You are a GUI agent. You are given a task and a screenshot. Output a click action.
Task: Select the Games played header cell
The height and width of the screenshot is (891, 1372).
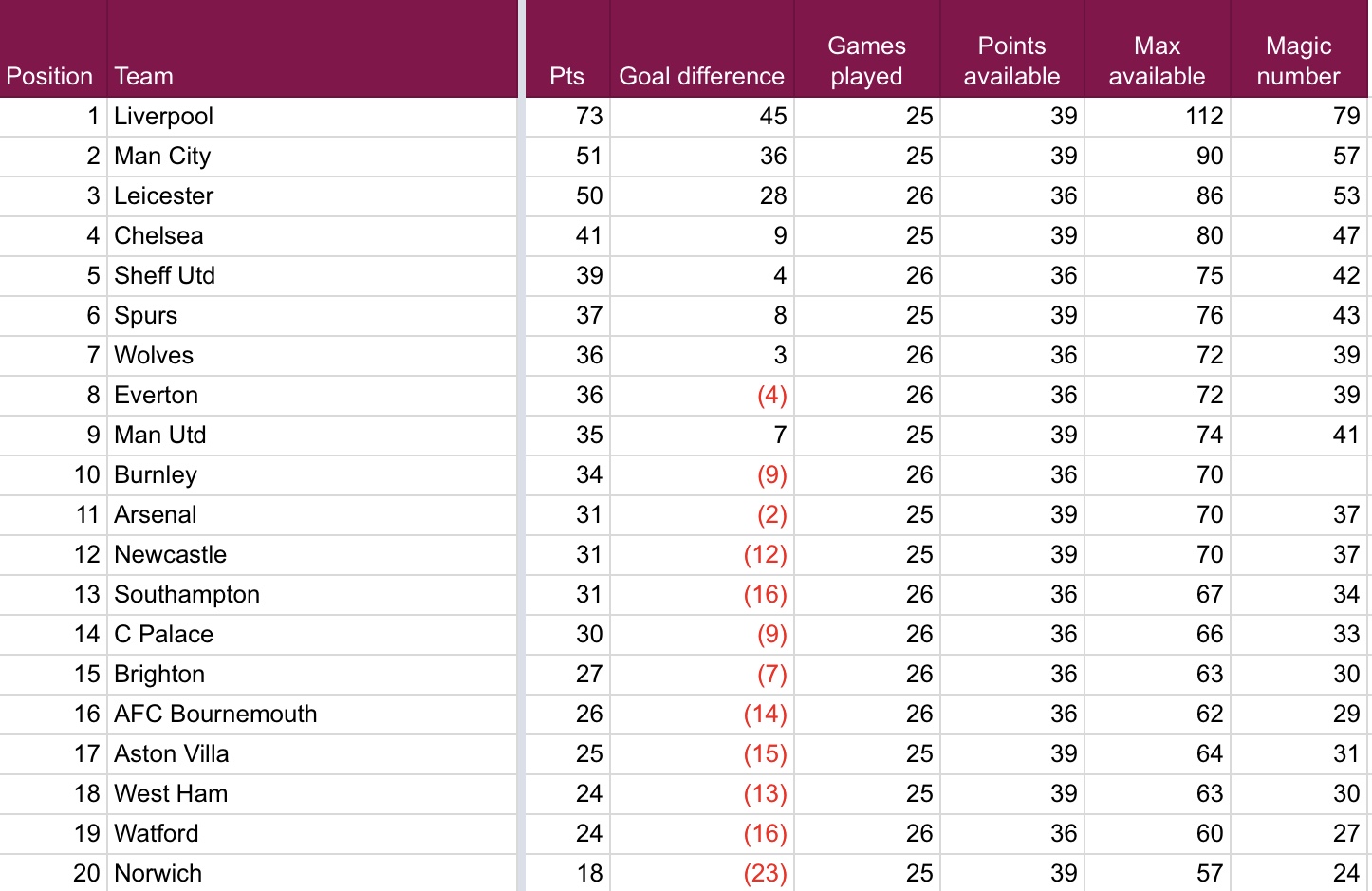coord(866,48)
